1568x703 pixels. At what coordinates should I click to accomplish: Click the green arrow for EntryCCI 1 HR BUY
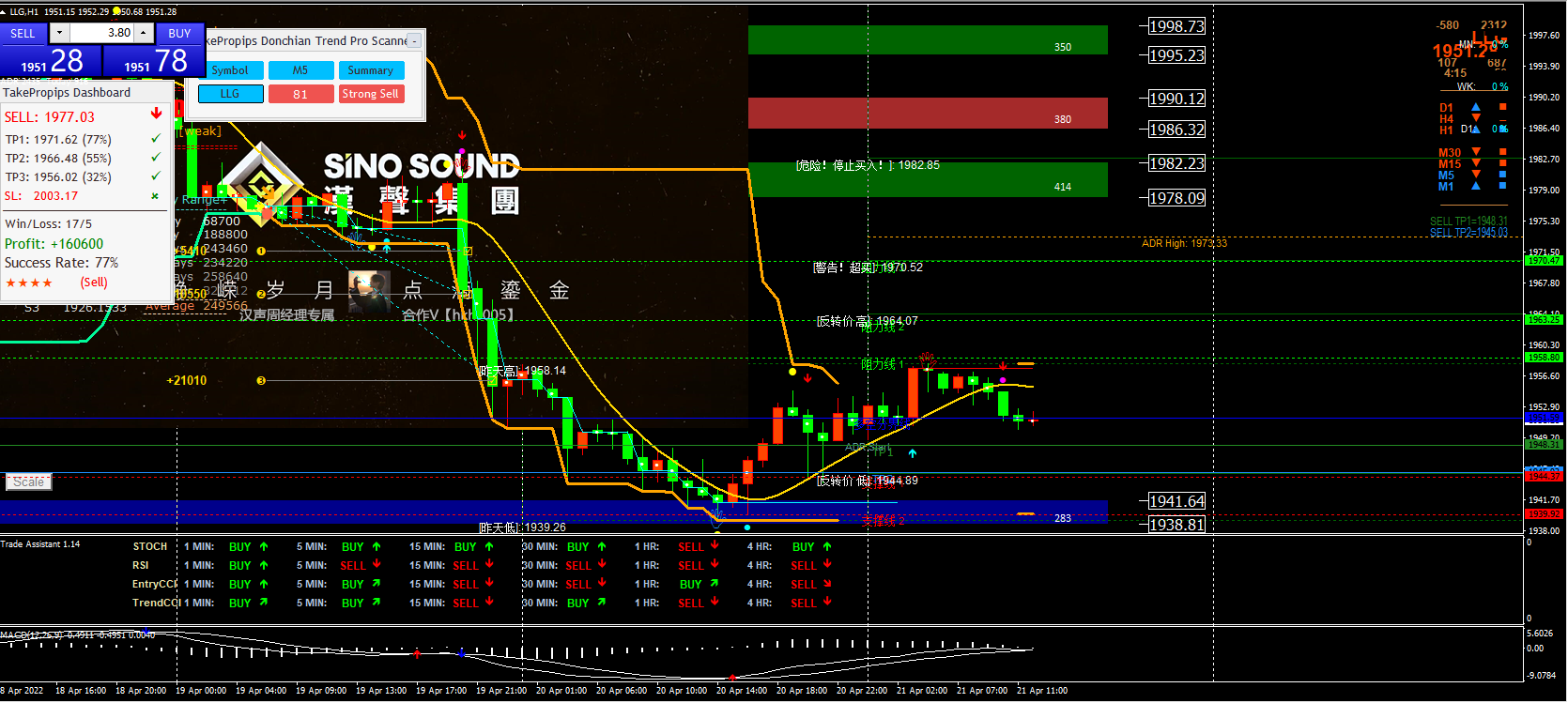[x=715, y=584]
